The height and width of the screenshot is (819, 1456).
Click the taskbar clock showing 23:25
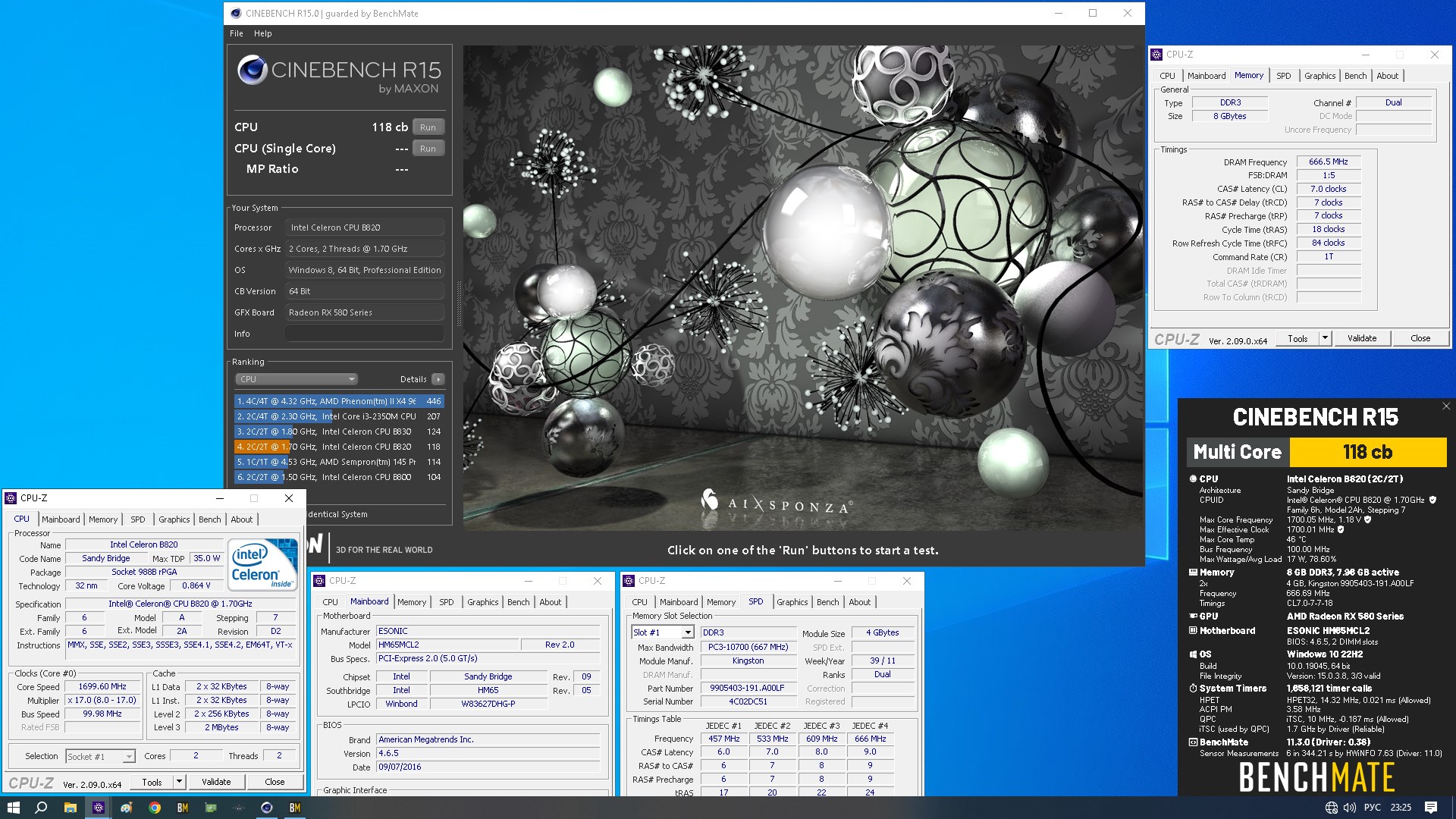tap(1401, 808)
